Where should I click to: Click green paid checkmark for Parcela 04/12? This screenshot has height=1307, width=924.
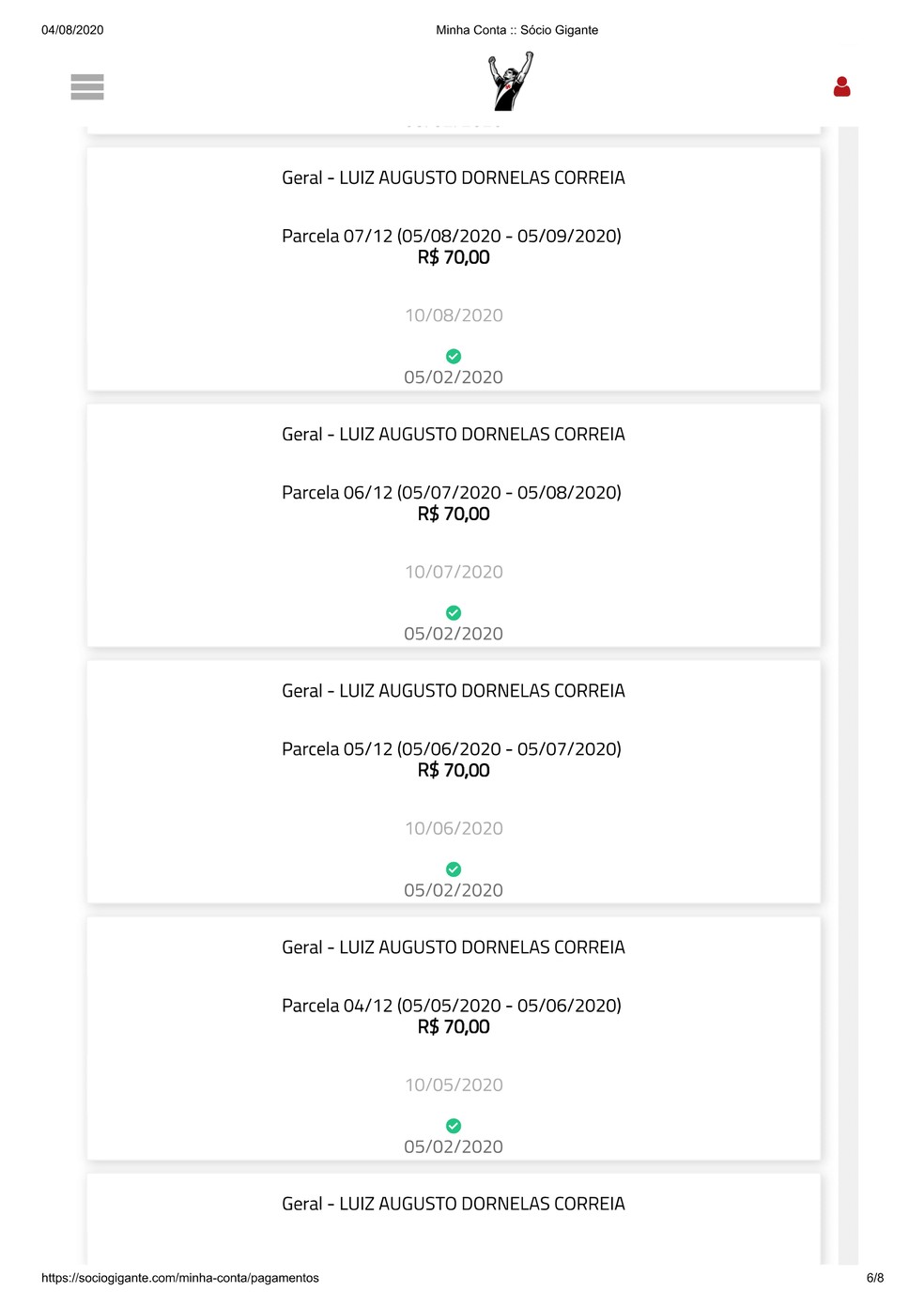click(454, 1125)
